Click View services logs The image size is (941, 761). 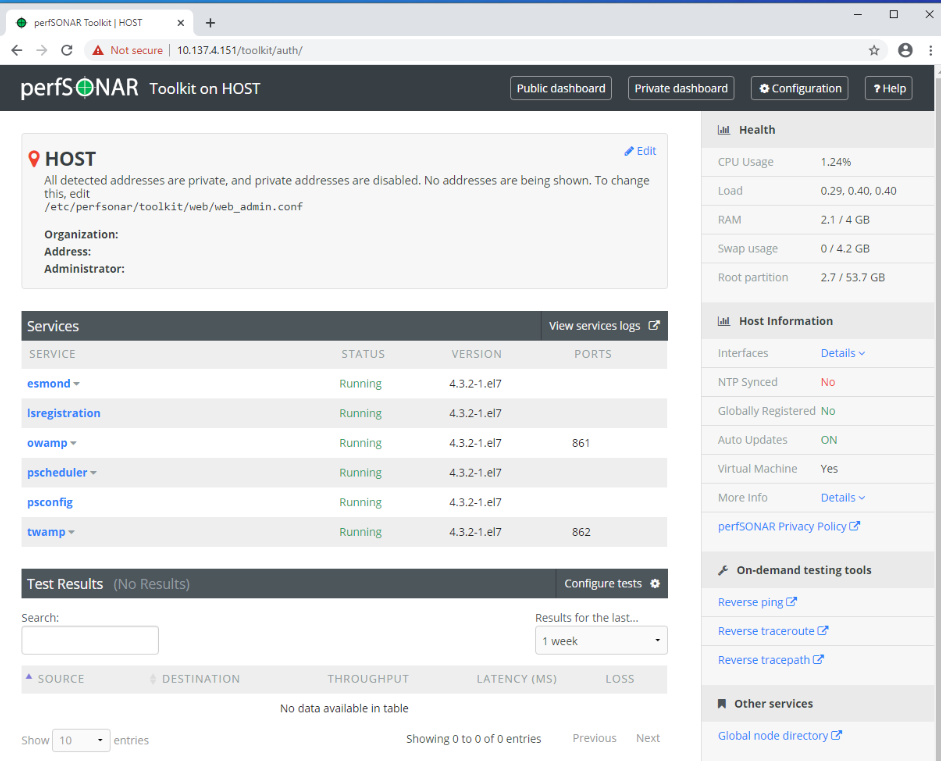coord(604,326)
